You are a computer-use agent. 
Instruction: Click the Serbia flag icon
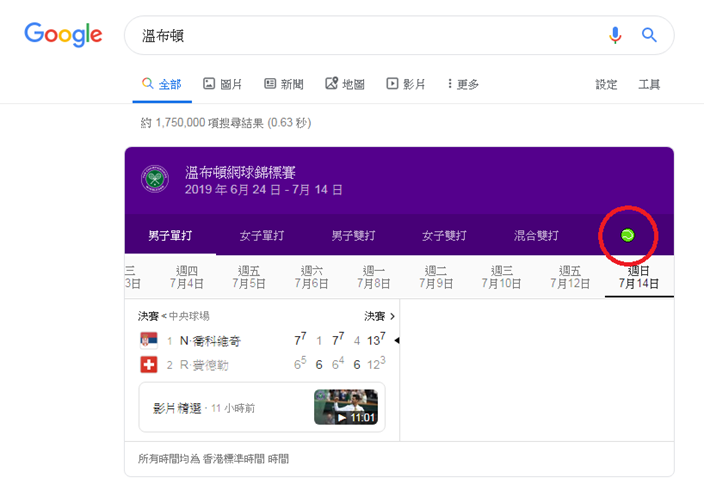[149, 341]
